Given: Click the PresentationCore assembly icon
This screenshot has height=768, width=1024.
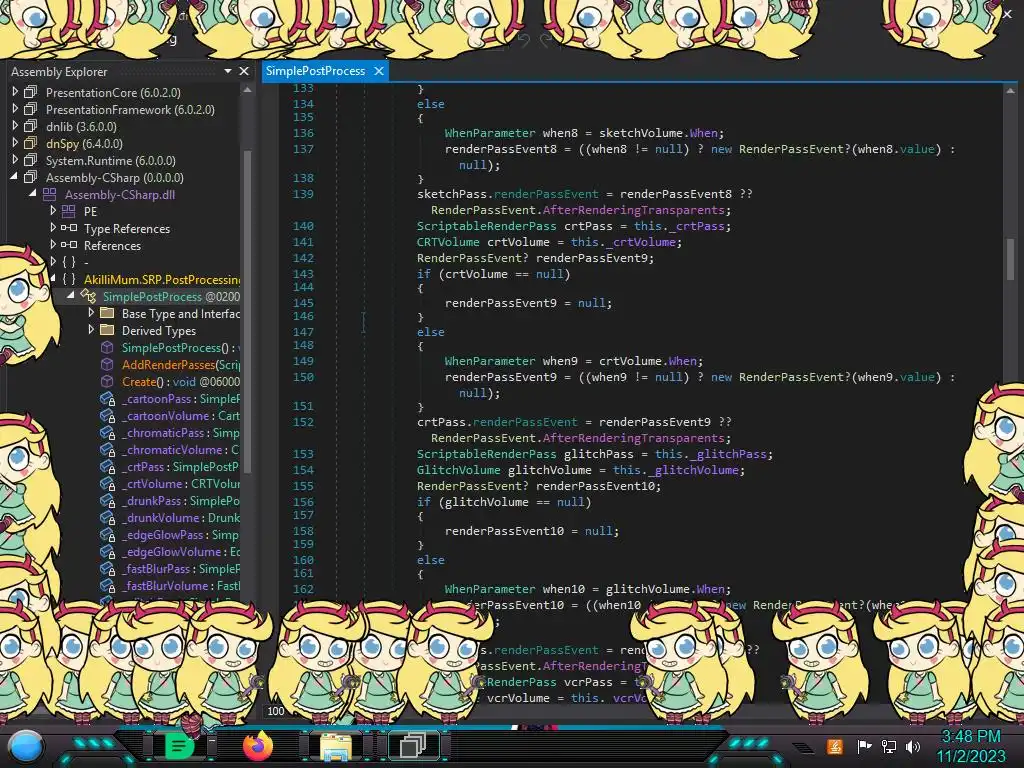Looking at the screenshot, I should [x=31, y=92].
